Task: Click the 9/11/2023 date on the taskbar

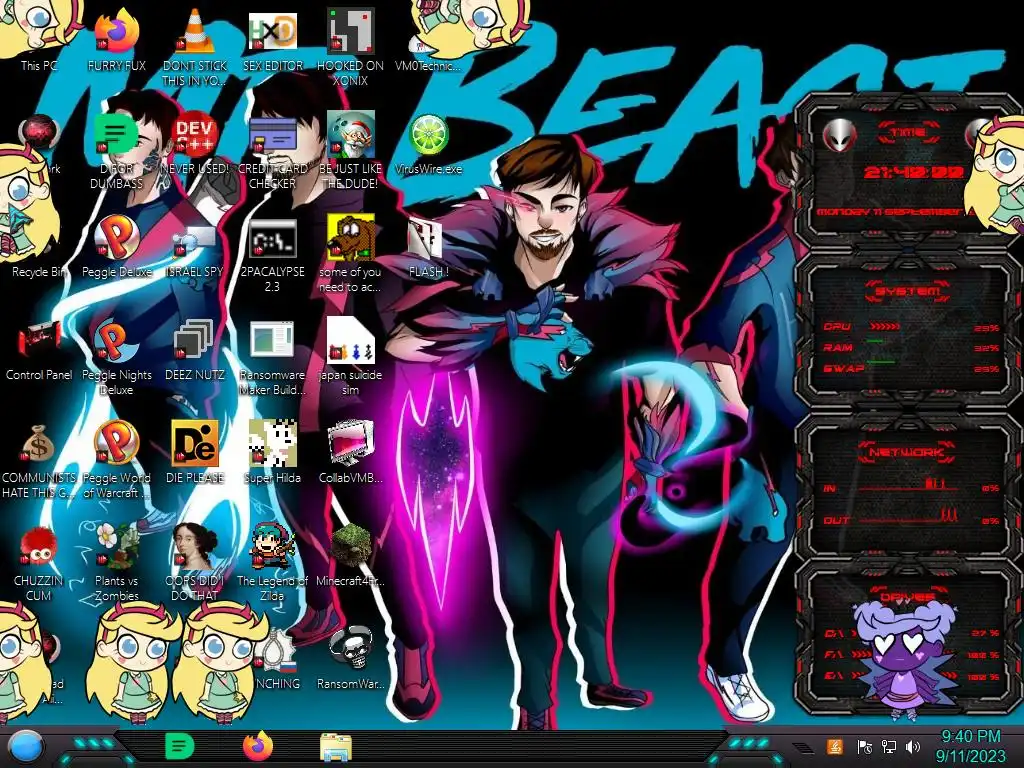Action: coord(970,757)
